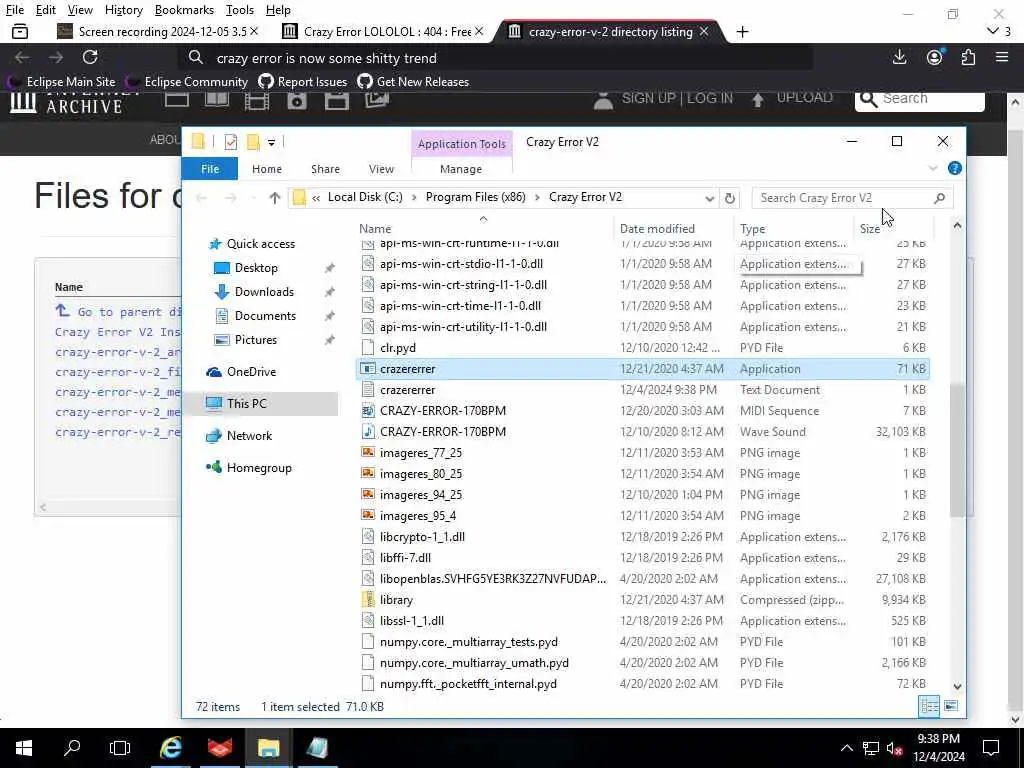Open the Home ribbon tab

[266, 168]
